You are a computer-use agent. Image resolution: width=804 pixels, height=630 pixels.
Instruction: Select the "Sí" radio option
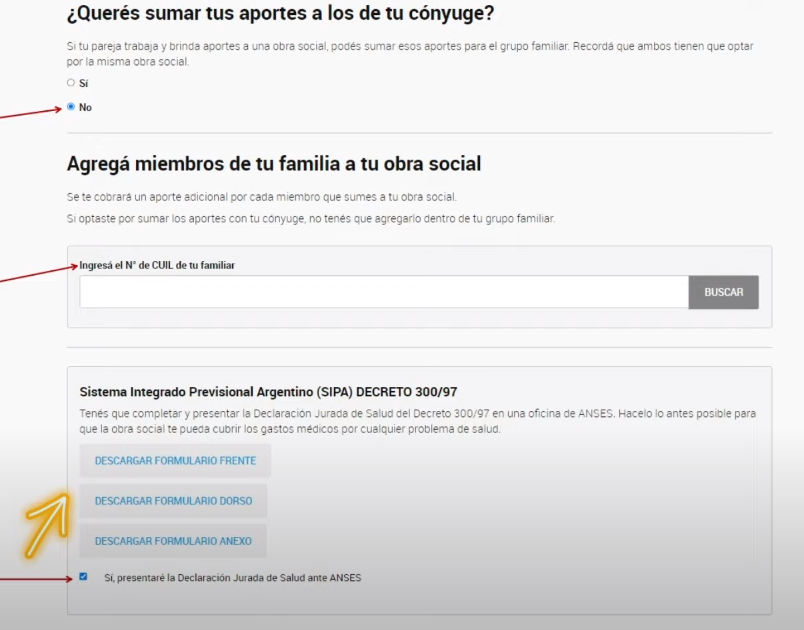71,84
